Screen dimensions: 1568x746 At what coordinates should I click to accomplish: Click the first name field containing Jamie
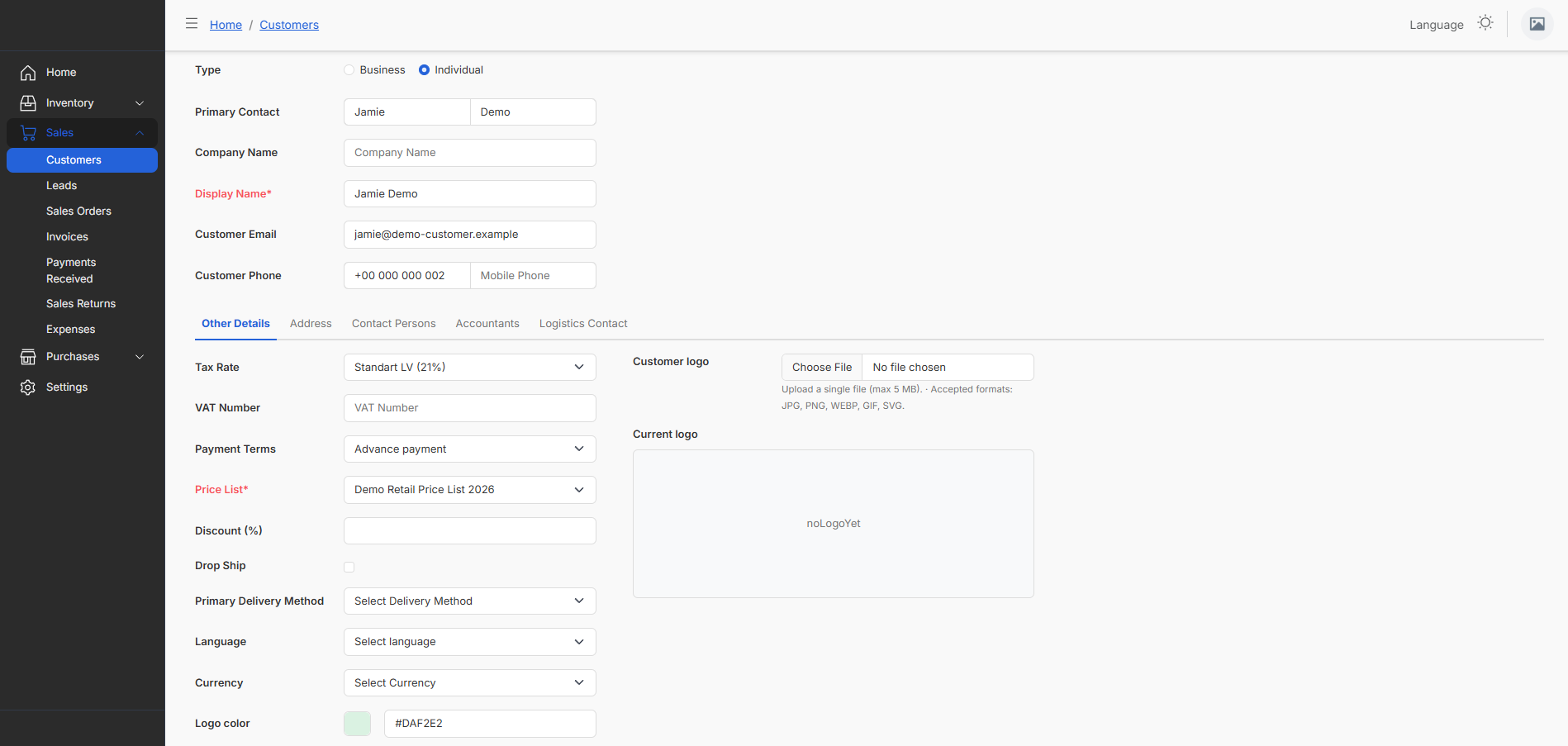[x=407, y=112]
